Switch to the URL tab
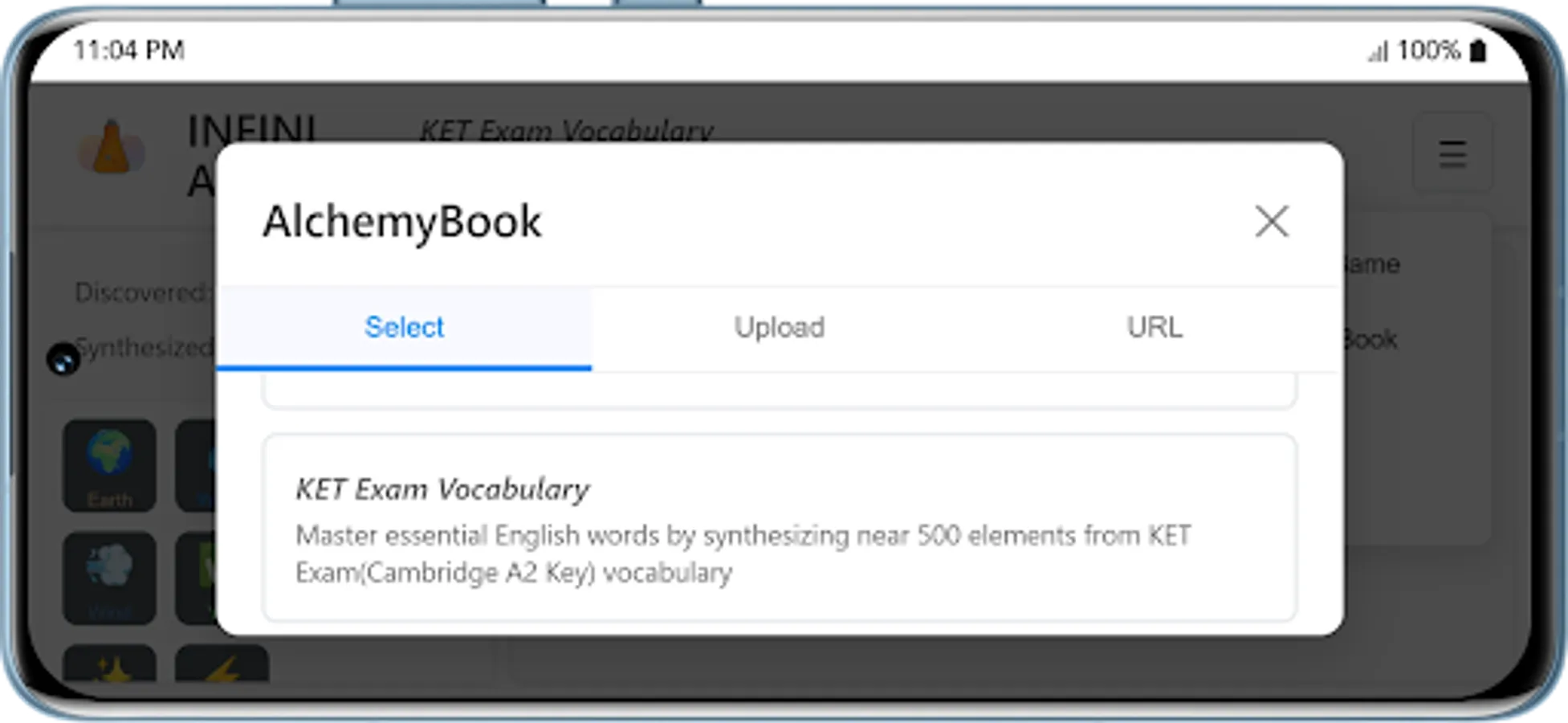This screenshot has height=723, width=1568. coord(1155,328)
